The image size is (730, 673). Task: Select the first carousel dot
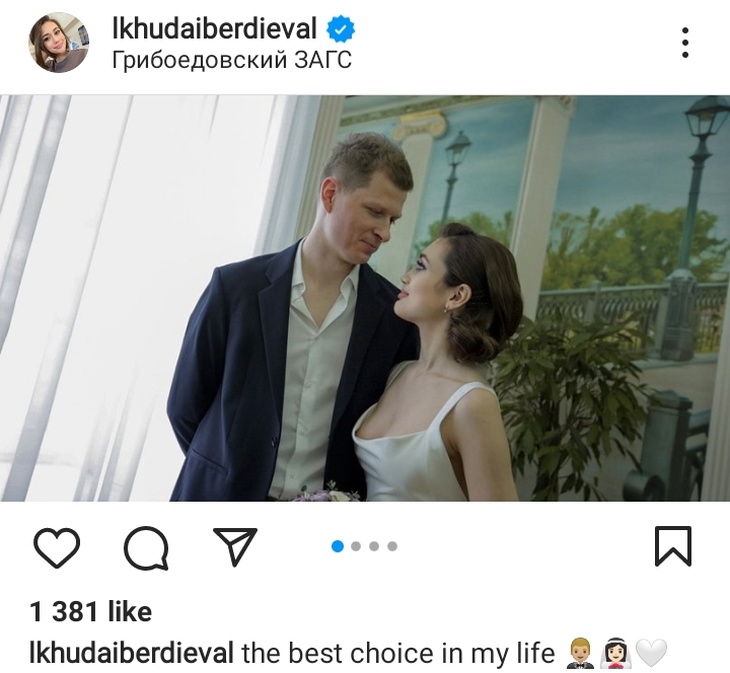(338, 546)
